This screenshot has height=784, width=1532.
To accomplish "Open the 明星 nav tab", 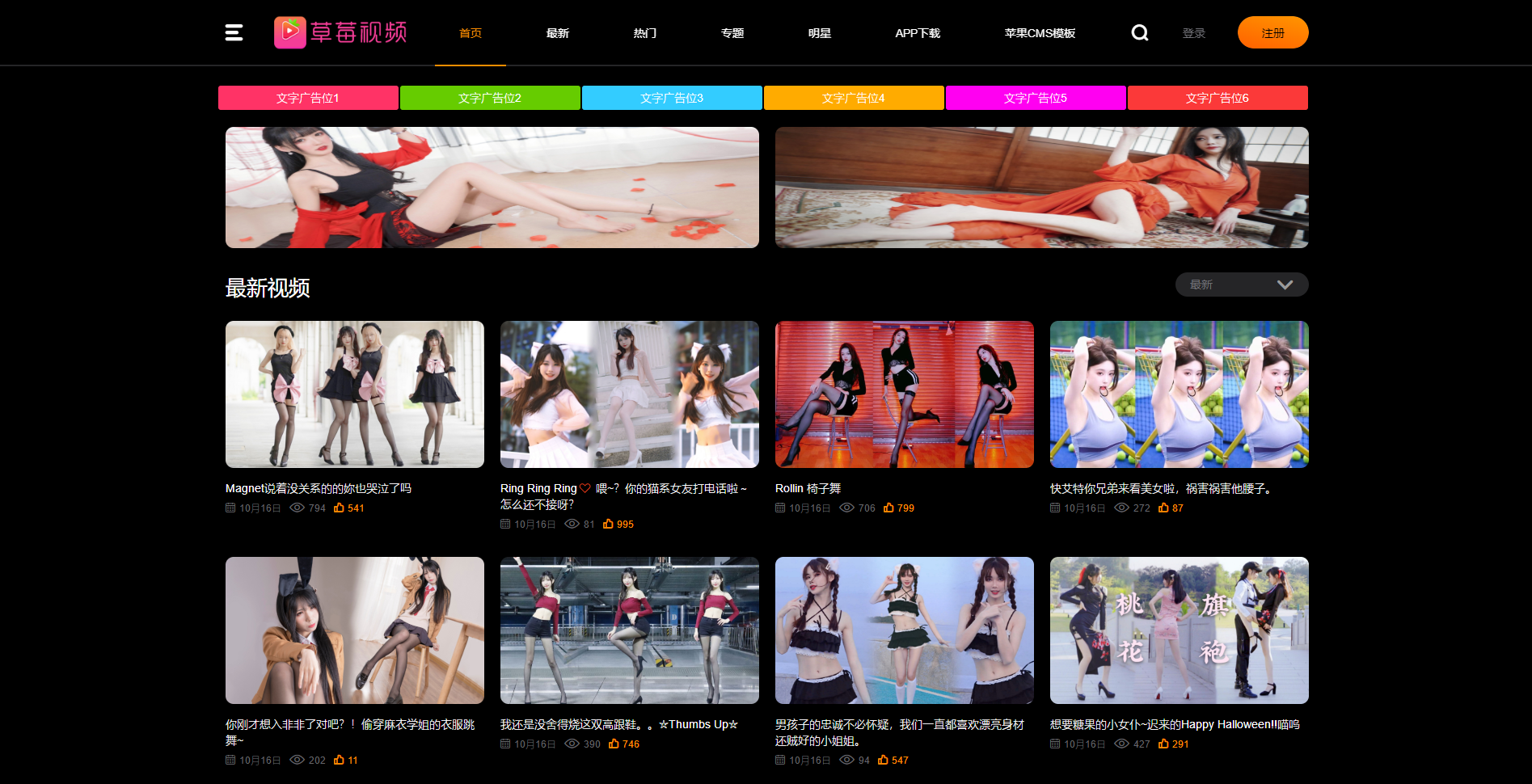I will [x=819, y=33].
